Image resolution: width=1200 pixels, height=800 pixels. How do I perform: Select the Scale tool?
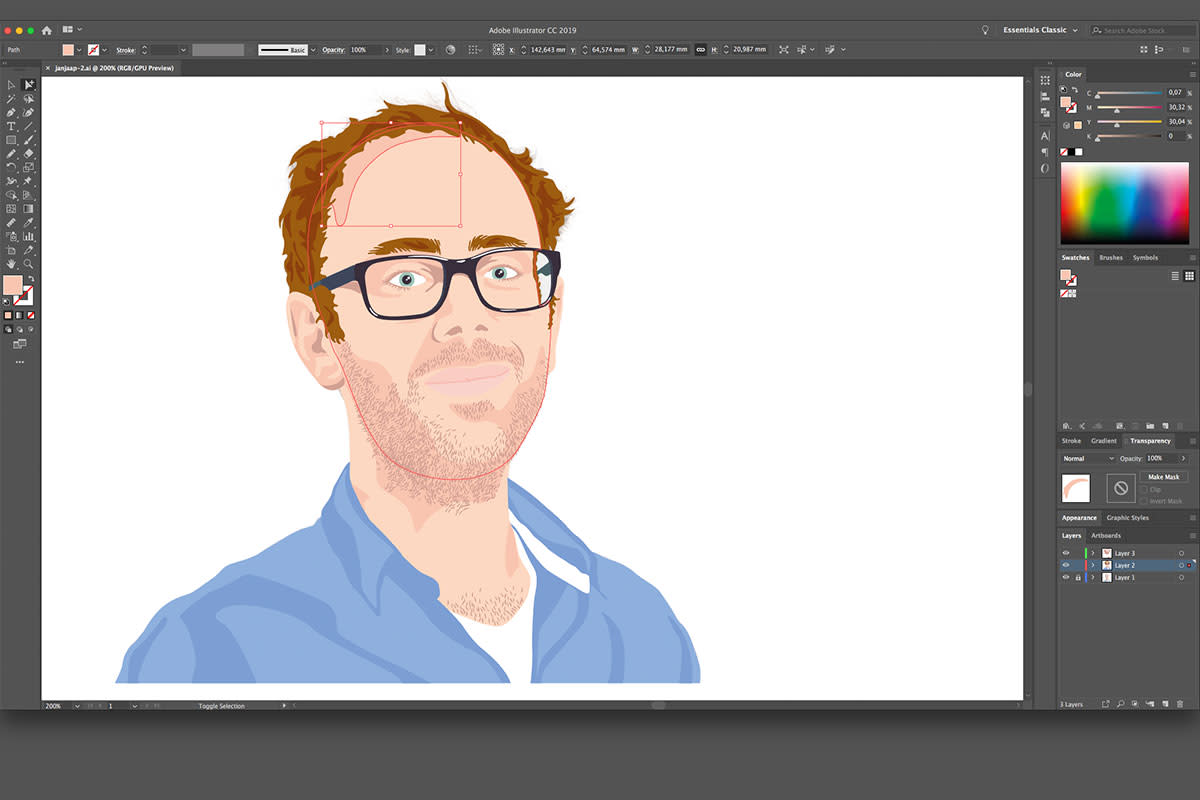pos(29,167)
